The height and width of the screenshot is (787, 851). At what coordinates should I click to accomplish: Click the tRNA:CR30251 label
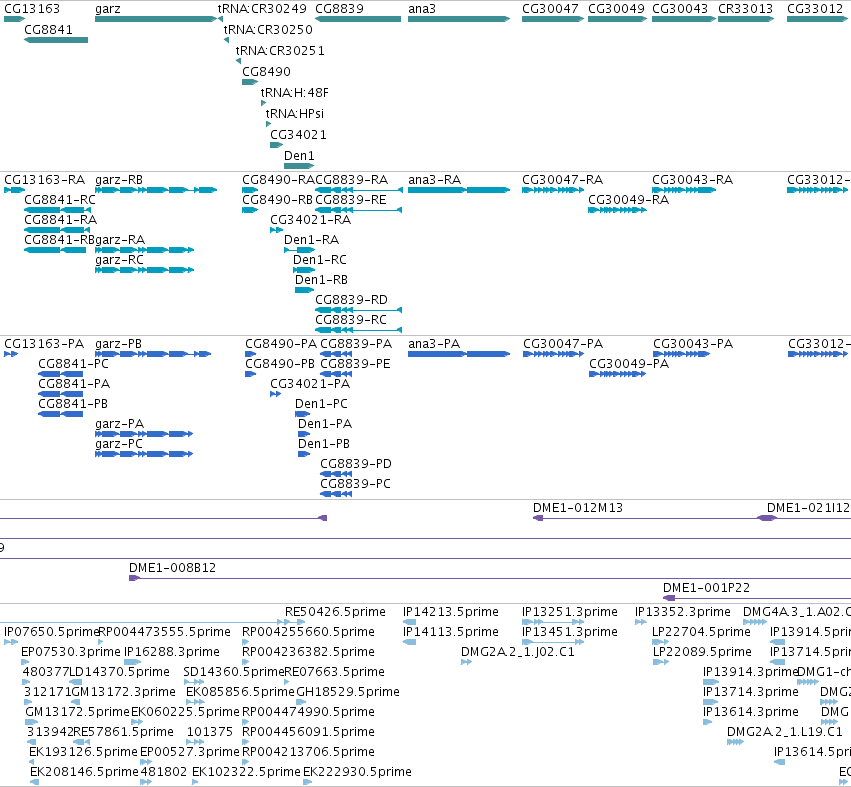click(x=280, y=50)
